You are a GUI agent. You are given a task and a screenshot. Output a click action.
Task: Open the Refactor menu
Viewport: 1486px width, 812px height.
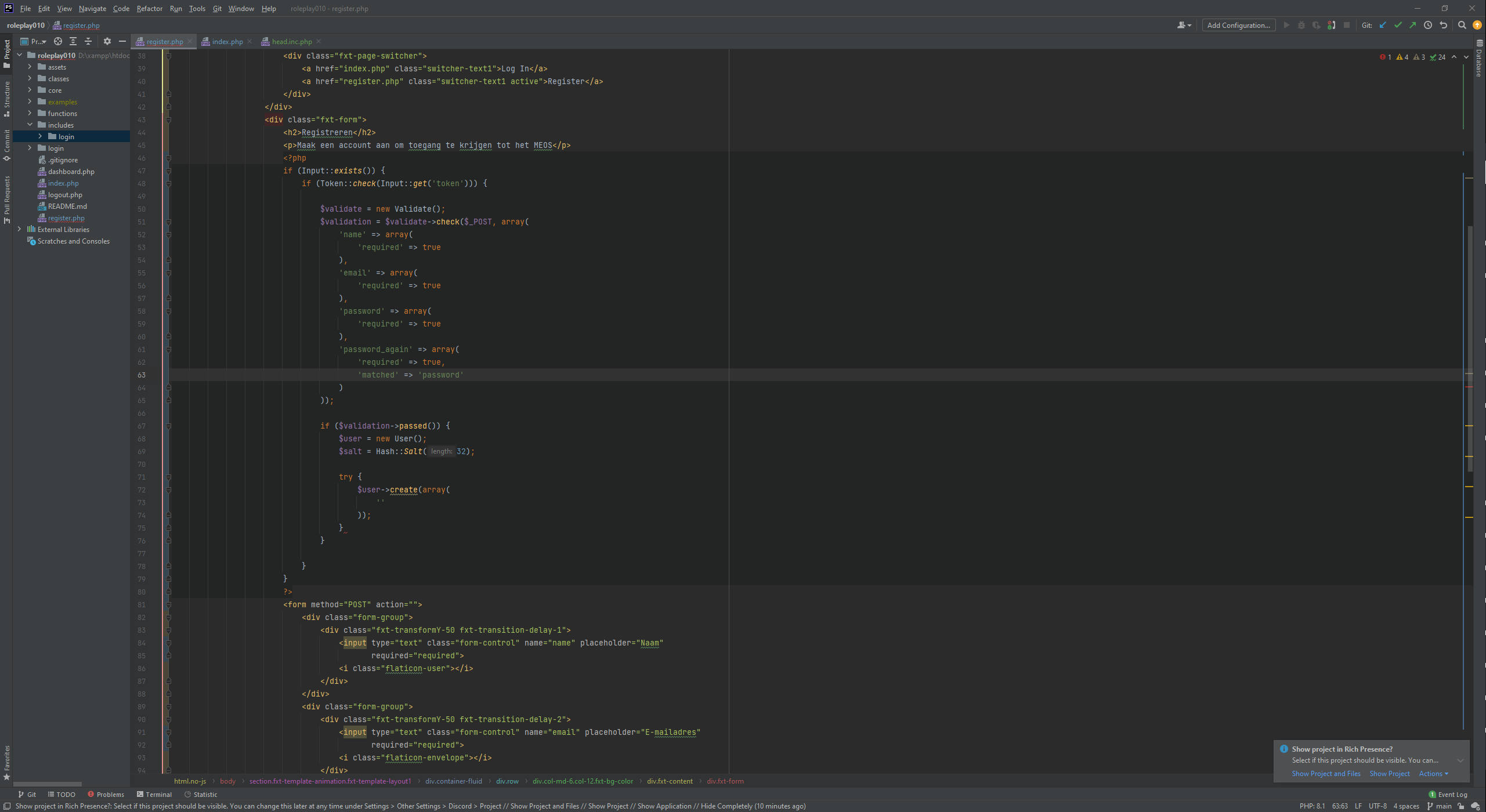(149, 9)
